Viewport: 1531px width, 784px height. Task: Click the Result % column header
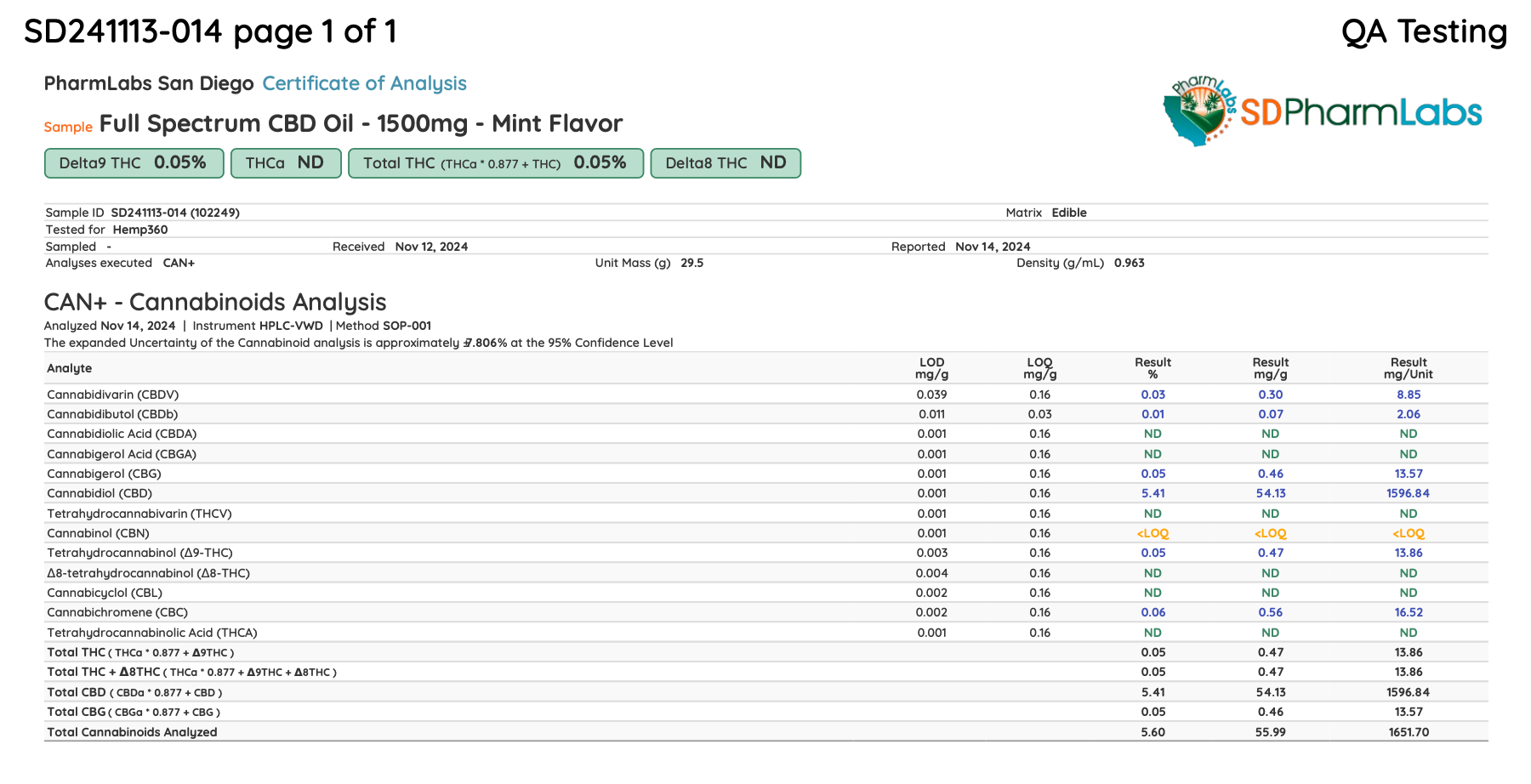(1153, 368)
